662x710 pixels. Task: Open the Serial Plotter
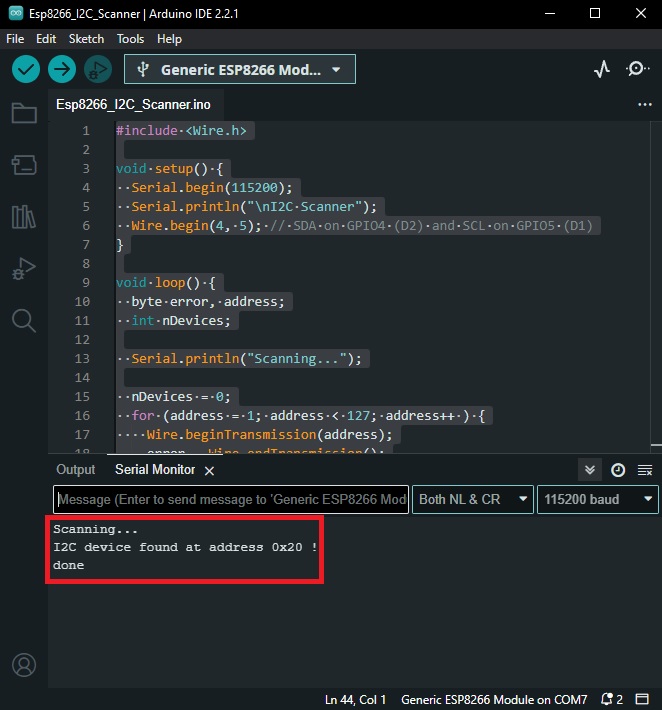coord(601,69)
